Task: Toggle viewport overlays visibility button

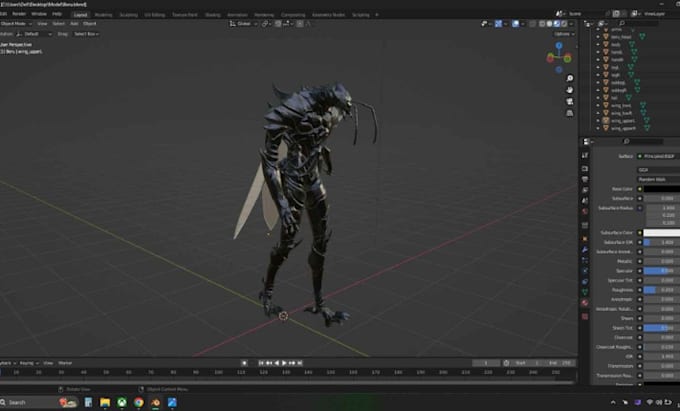Action: (515, 24)
